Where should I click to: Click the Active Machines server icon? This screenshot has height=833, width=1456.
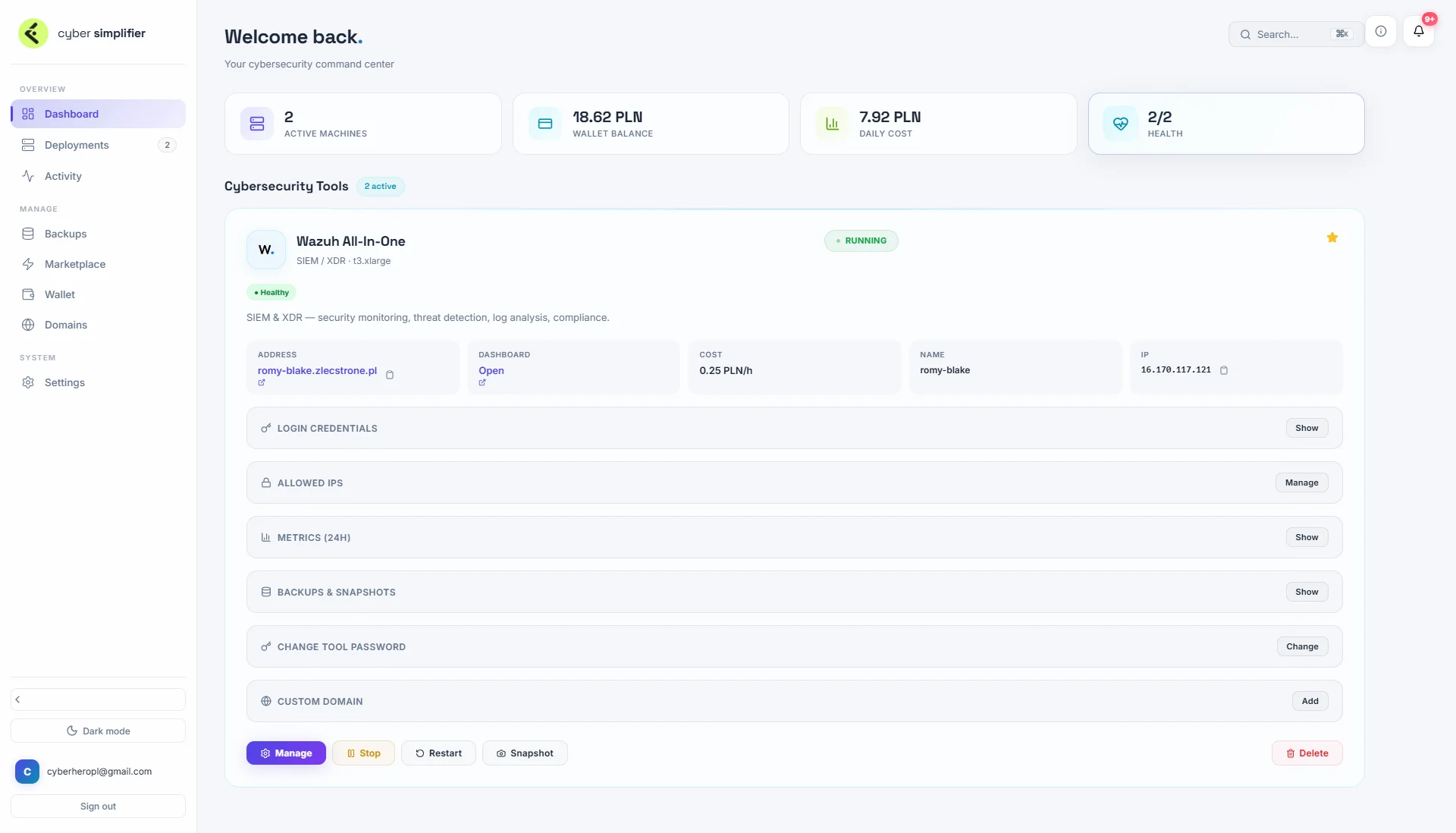coord(257,124)
